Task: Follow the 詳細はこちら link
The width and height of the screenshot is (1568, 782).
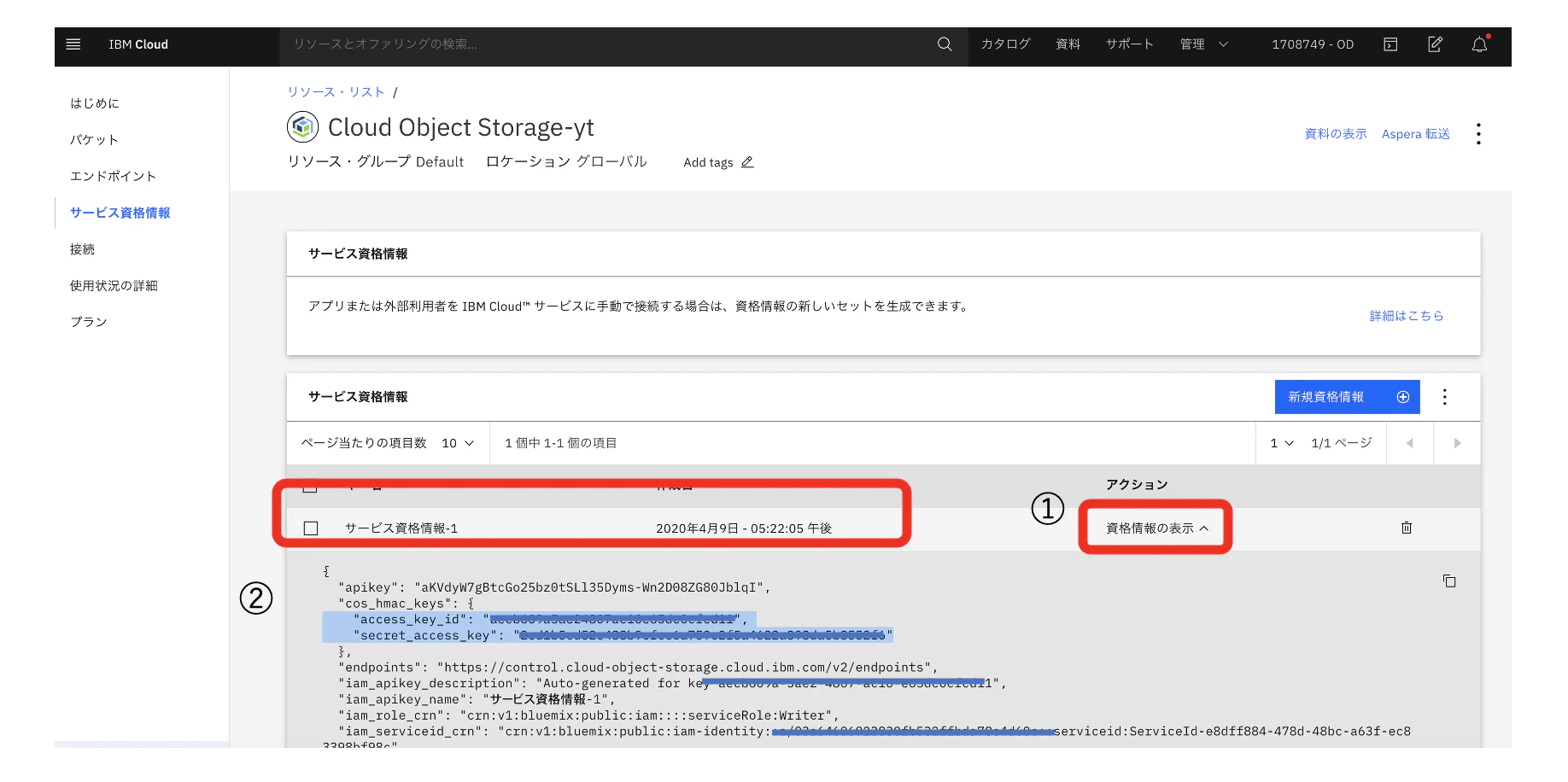Action: click(1406, 316)
